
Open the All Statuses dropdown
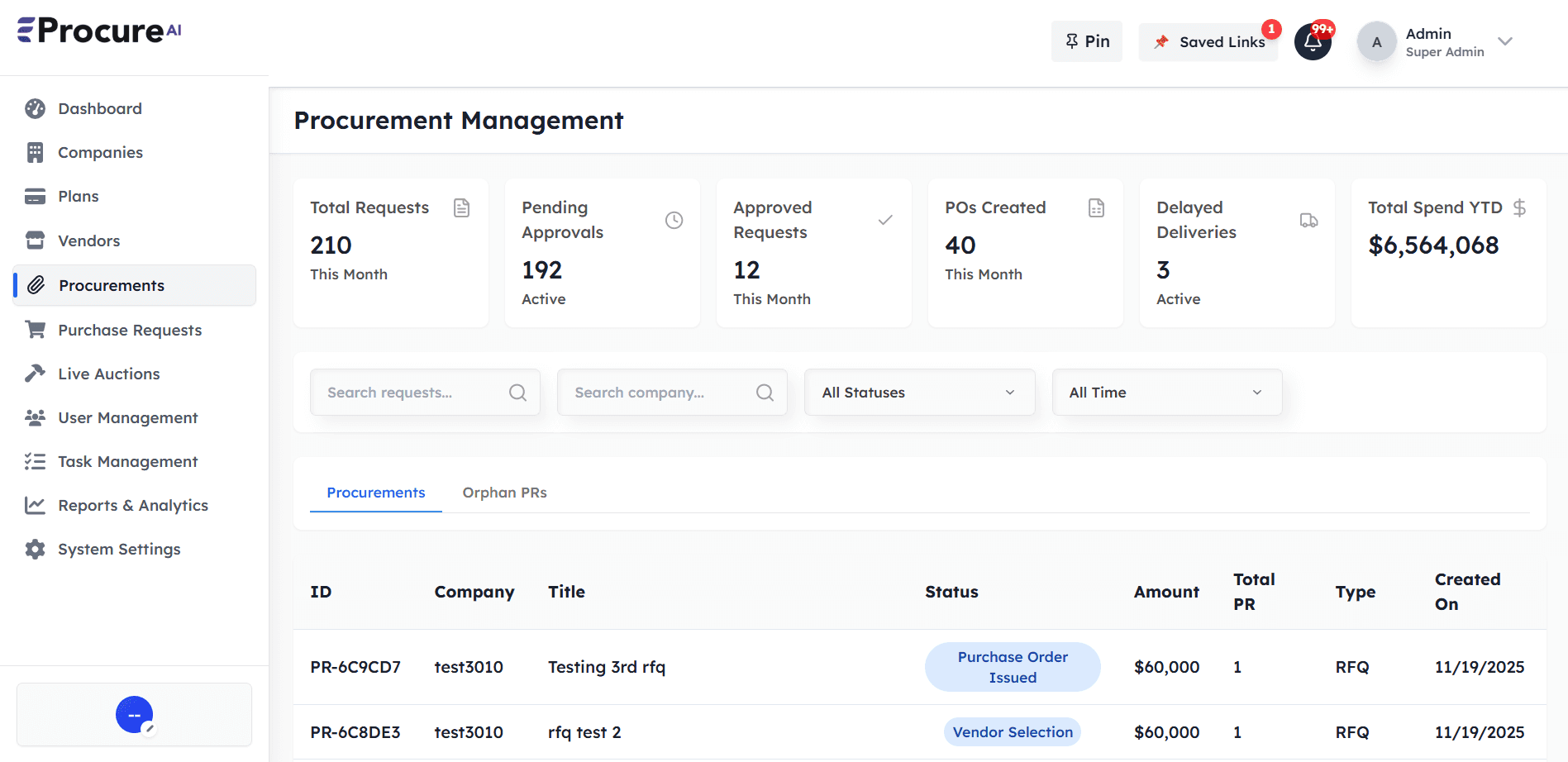919,392
